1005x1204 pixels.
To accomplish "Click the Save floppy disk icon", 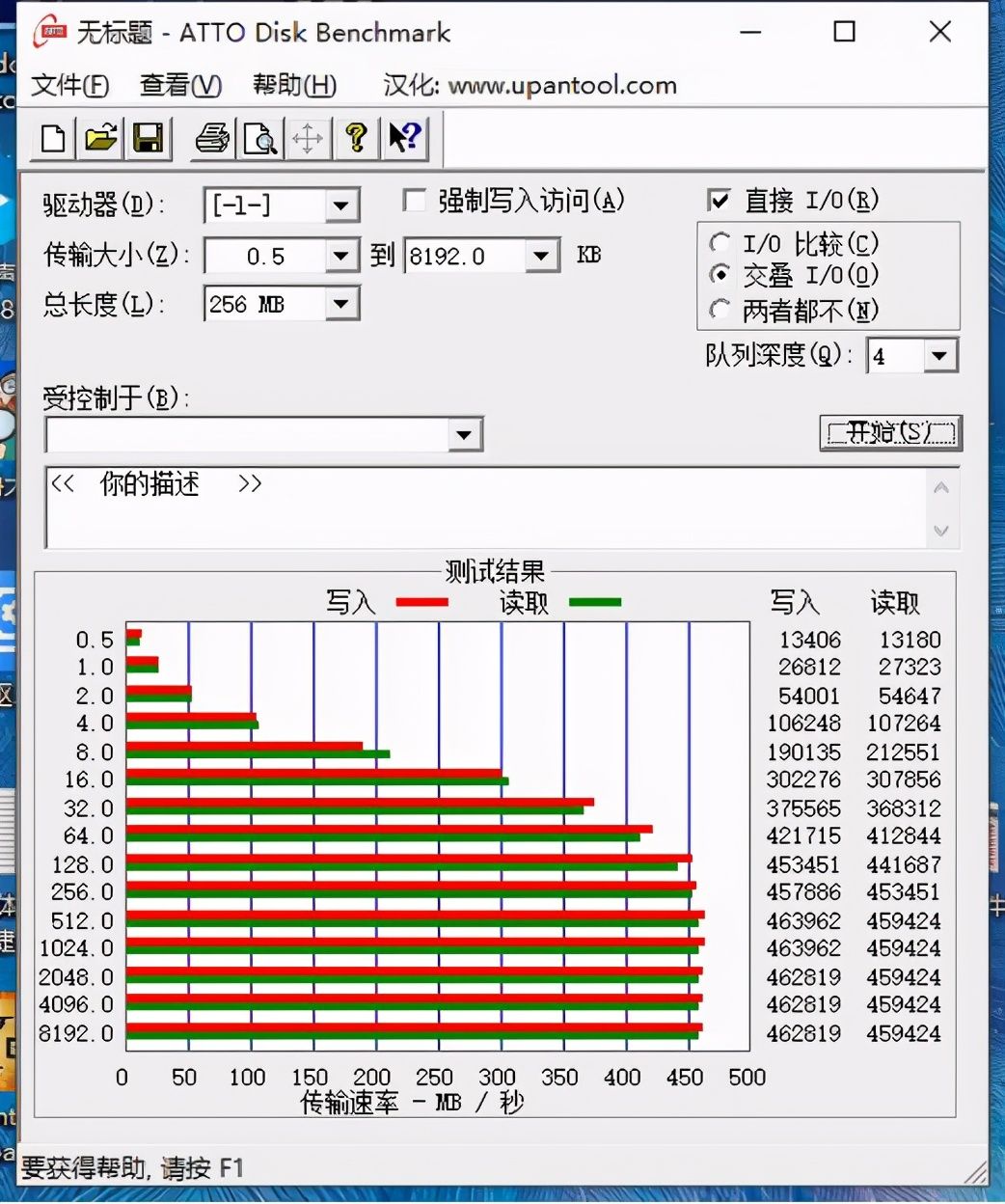I will click(x=148, y=139).
